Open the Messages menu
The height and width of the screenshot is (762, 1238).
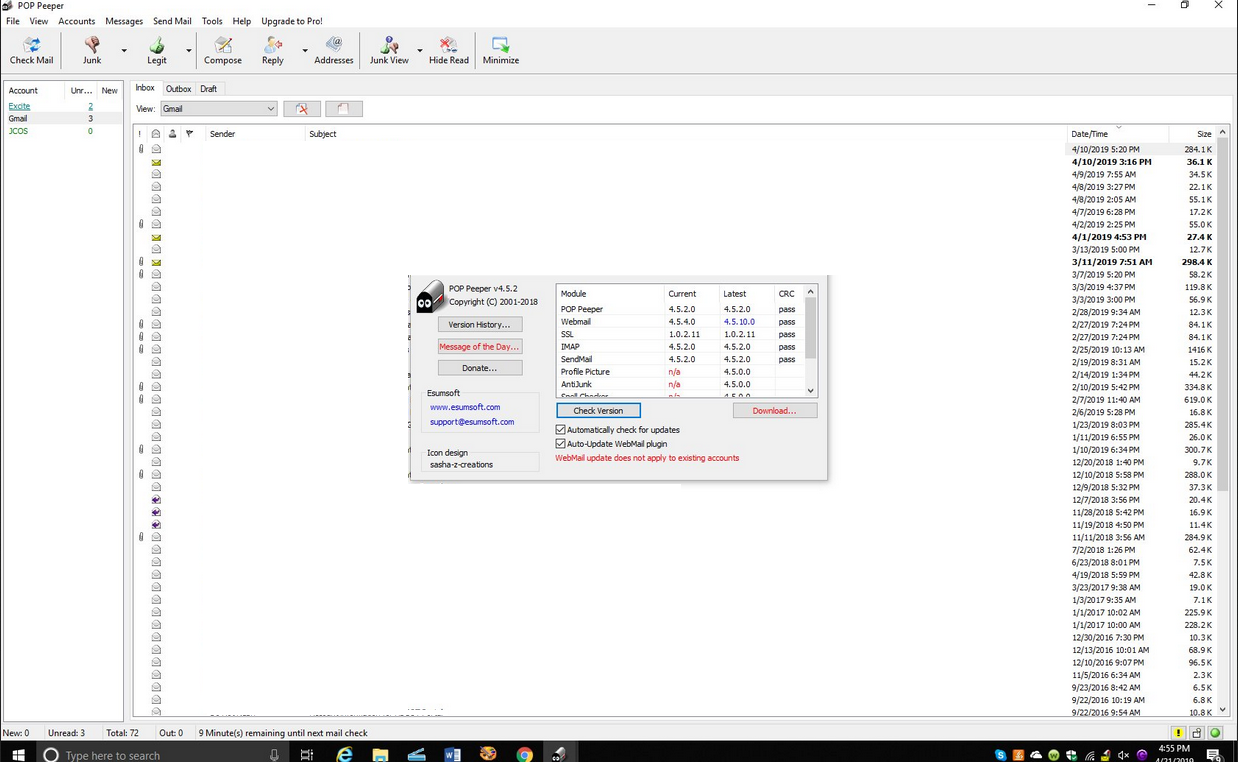click(124, 21)
